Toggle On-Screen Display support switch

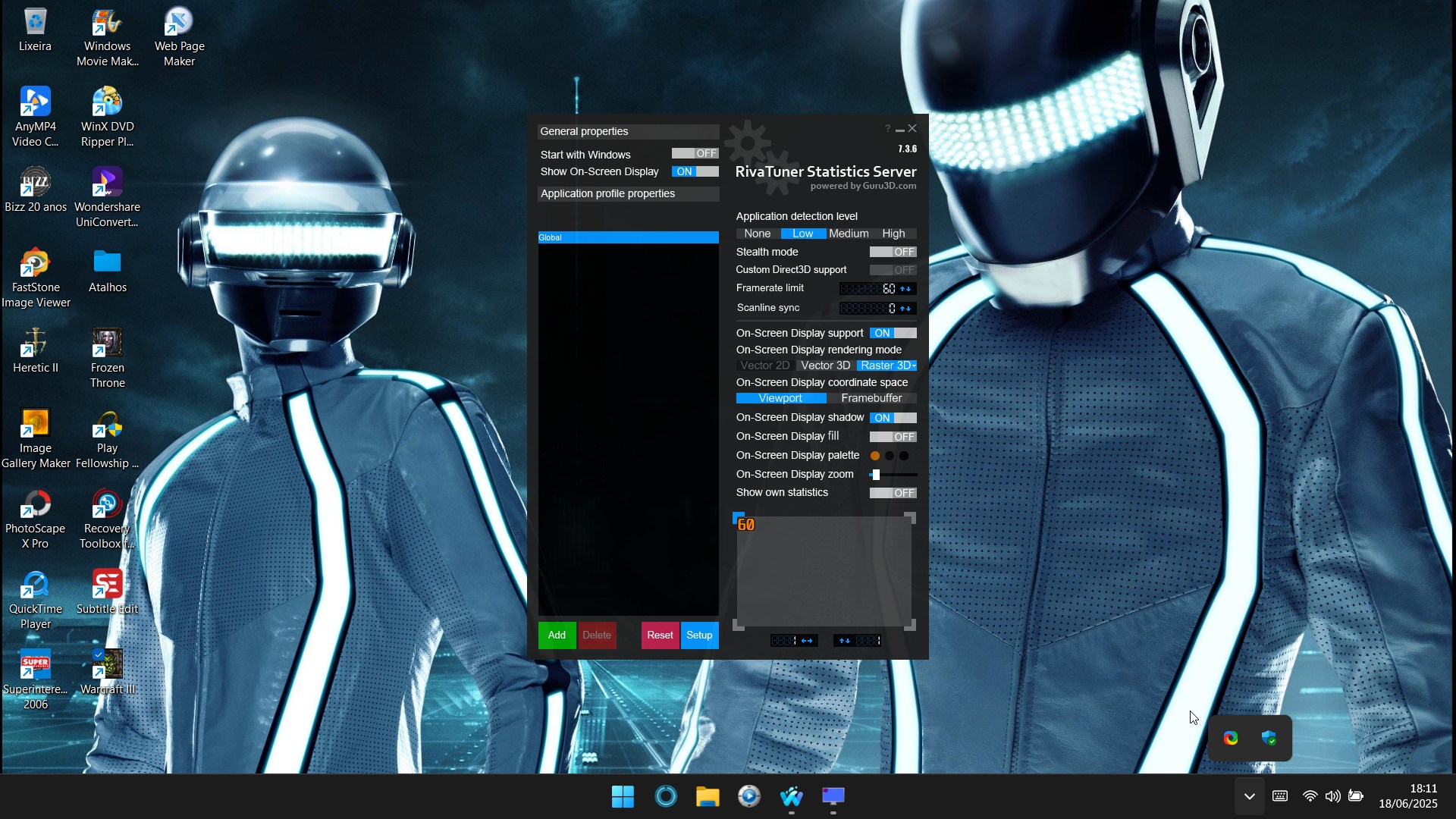coord(893,333)
